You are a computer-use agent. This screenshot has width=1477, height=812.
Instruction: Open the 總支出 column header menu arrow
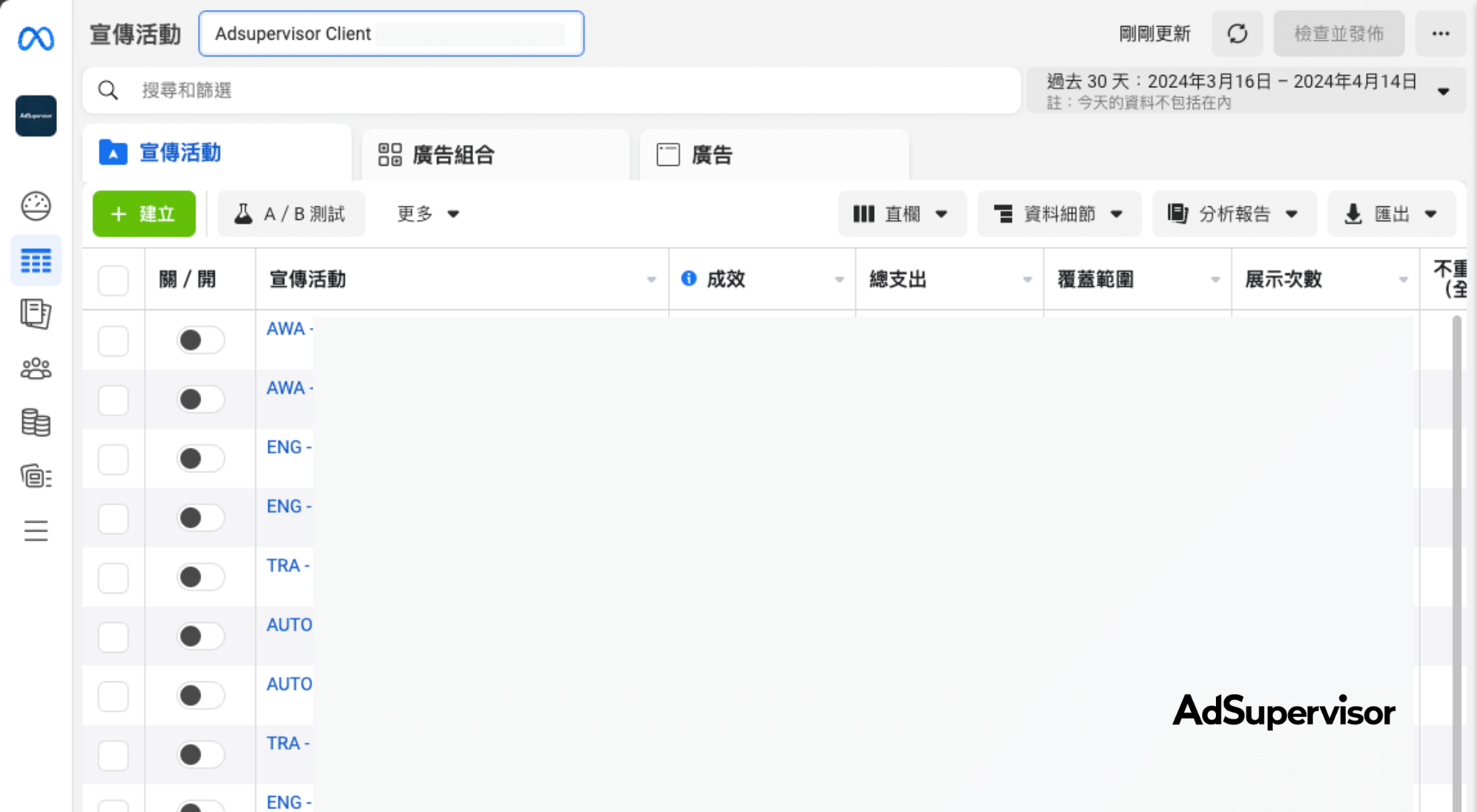click(1028, 280)
